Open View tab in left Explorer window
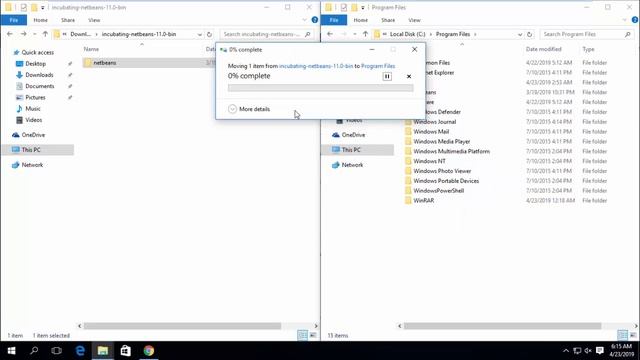This screenshot has height=360, width=640. coord(94,20)
